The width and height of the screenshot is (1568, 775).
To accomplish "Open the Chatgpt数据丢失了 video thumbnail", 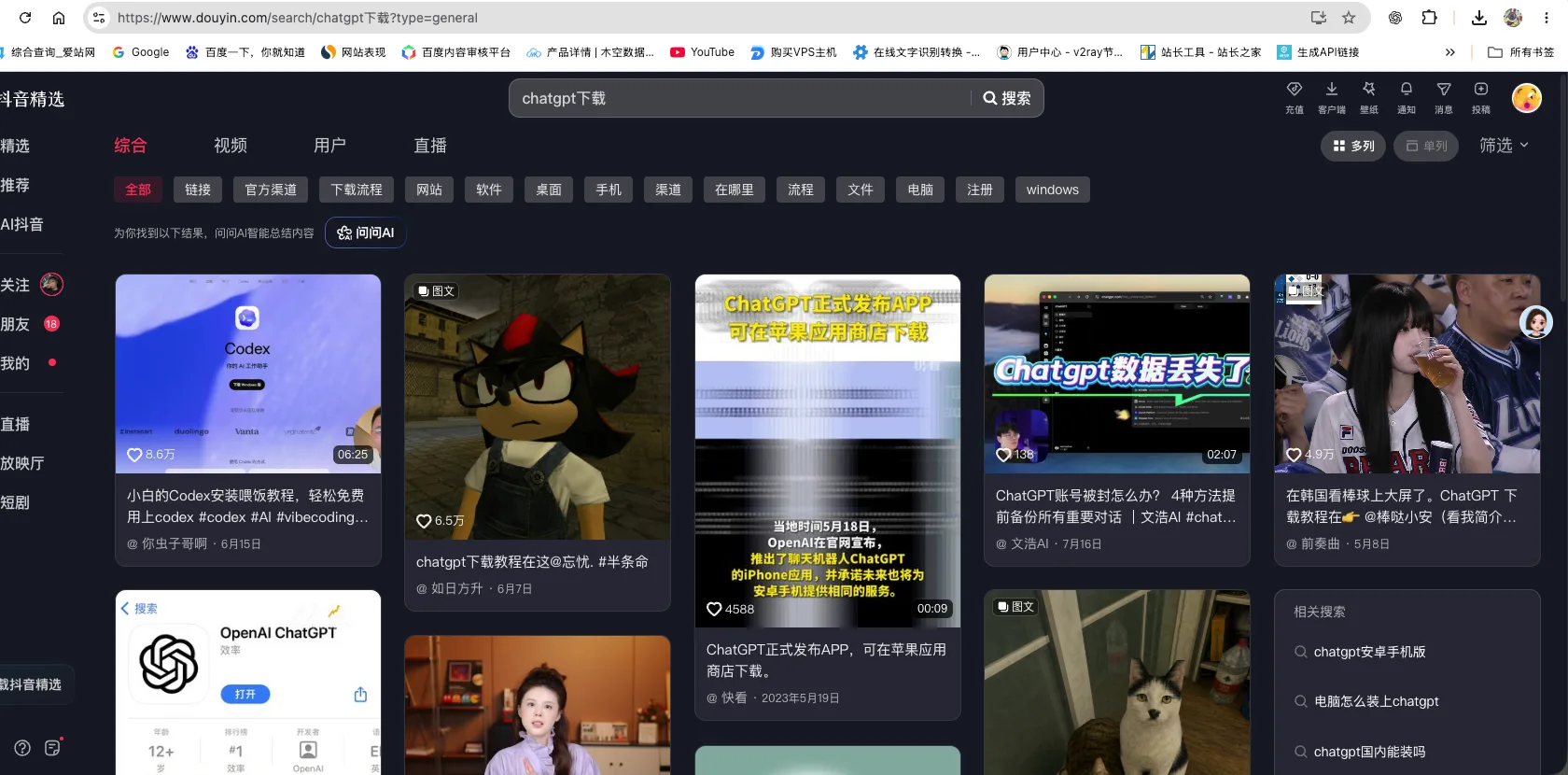I will coord(1117,372).
